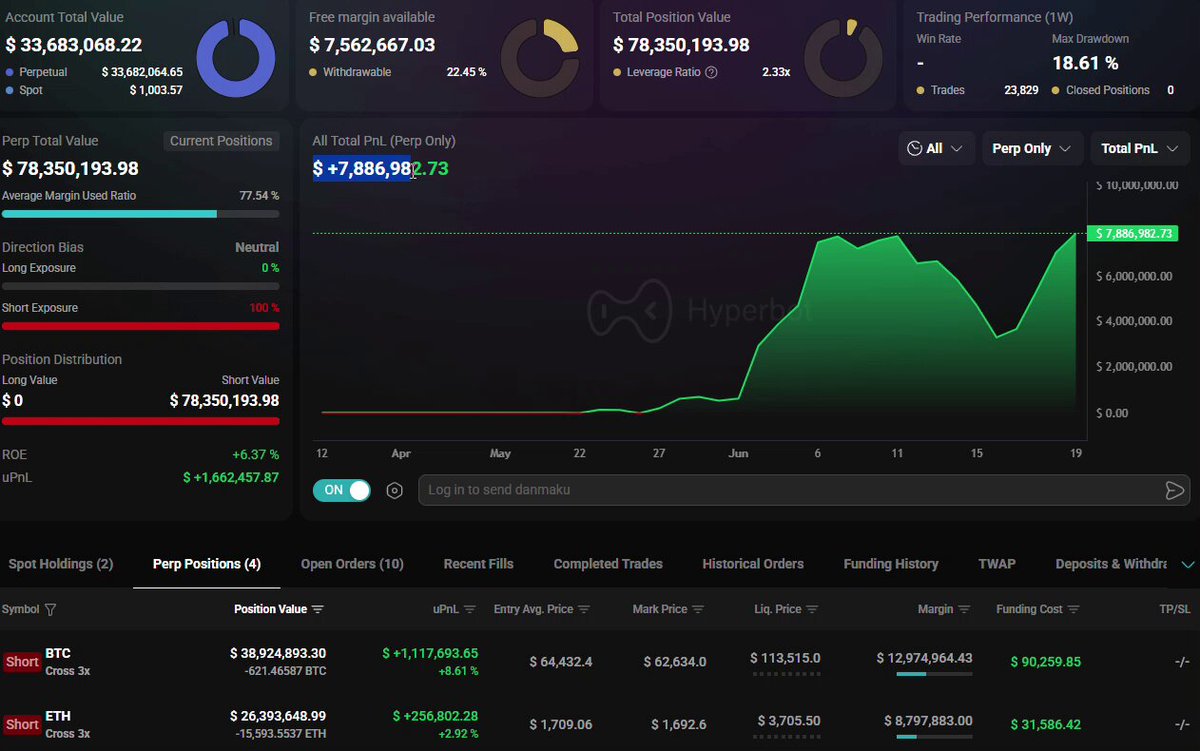Click the BTC margin progress bar
Image resolution: width=1200 pixels, height=751 pixels.
click(x=934, y=674)
